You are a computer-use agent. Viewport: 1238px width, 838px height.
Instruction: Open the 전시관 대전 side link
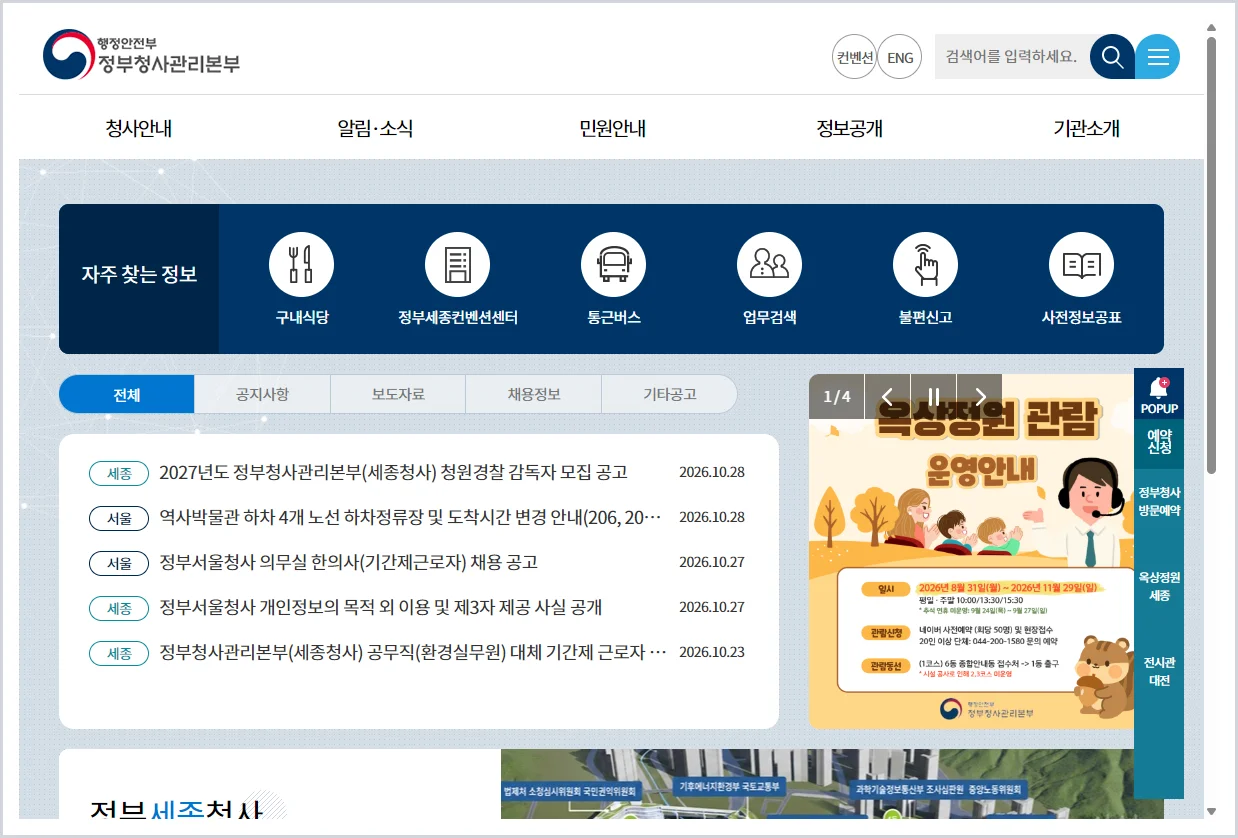pyautogui.click(x=1159, y=671)
